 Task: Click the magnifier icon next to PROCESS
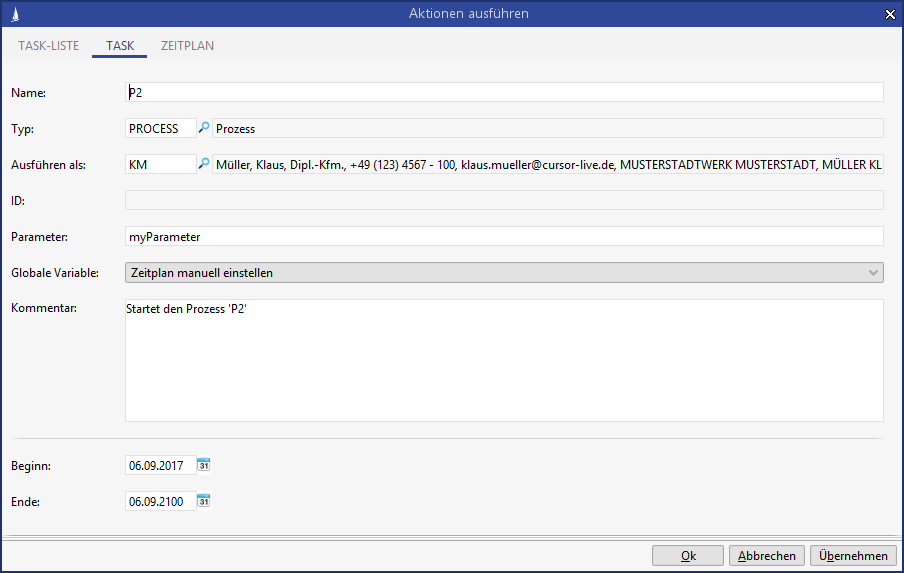click(x=204, y=128)
